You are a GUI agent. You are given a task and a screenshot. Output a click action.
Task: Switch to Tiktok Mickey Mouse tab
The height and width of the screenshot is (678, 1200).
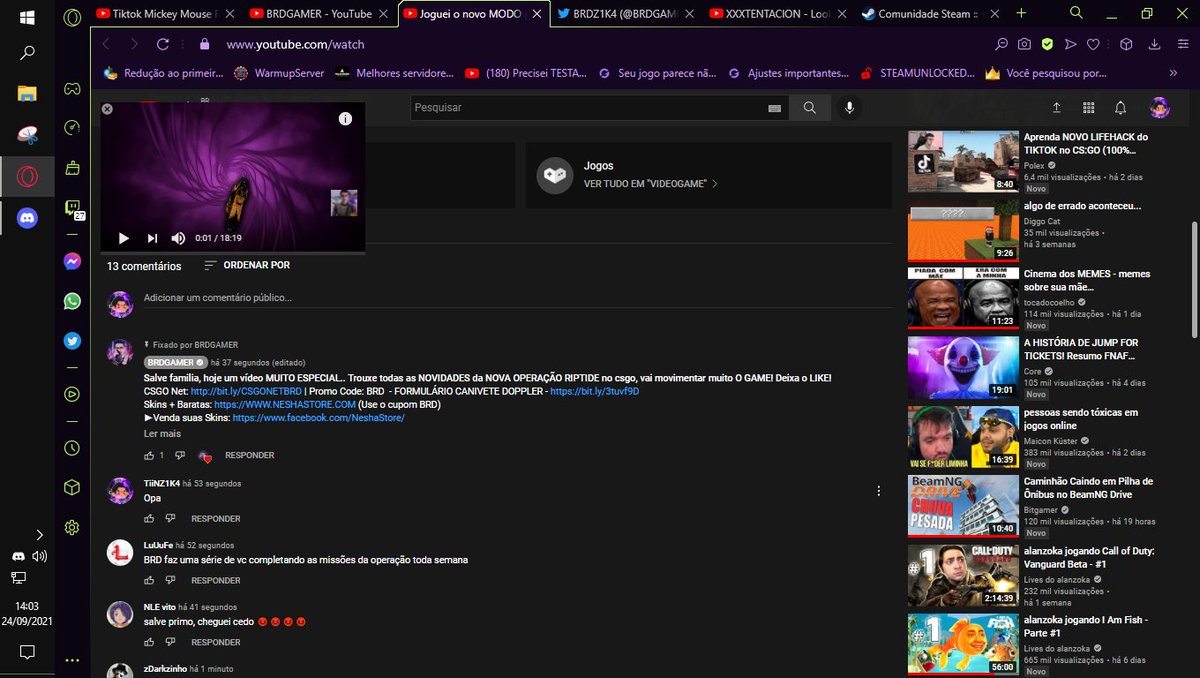[165, 14]
